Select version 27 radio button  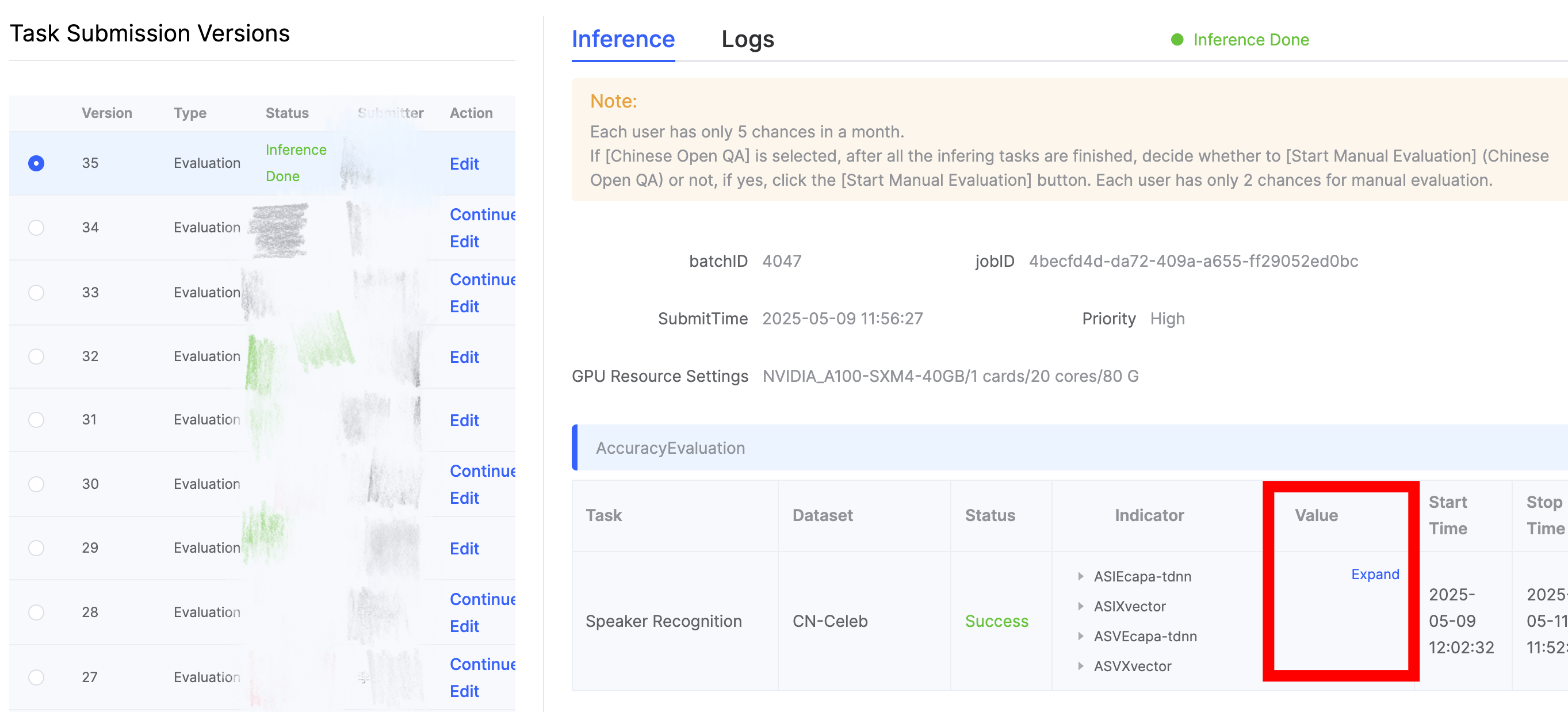pyautogui.click(x=36, y=676)
